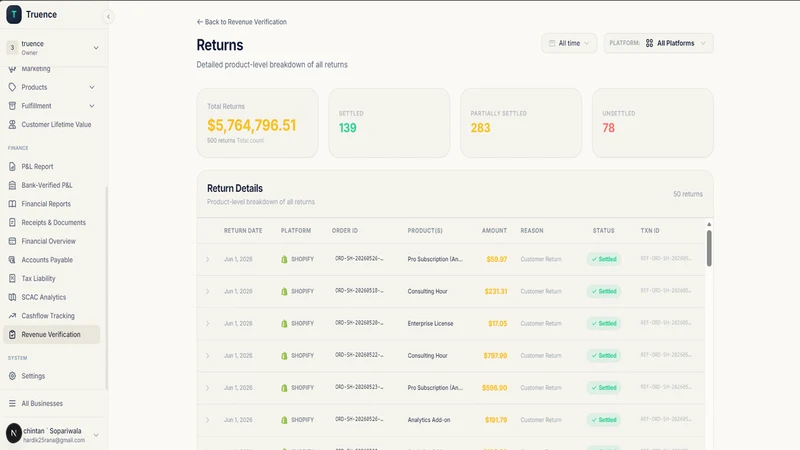Viewport: 800px width, 450px height.
Task: Click the user avatar for chintan Sopariwala
Action: [x=14, y=433]
